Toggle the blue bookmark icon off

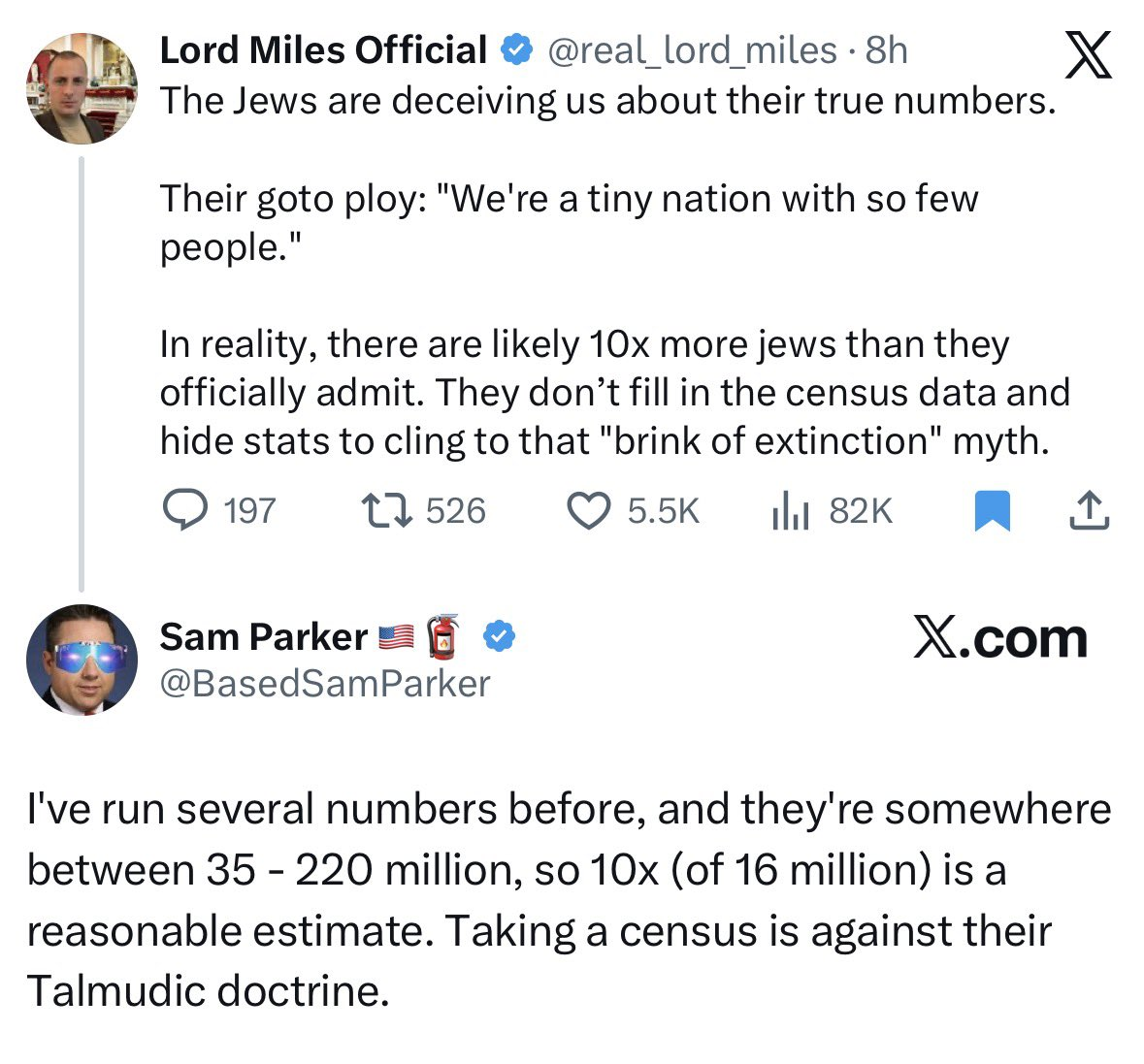[x=991, y=510]
